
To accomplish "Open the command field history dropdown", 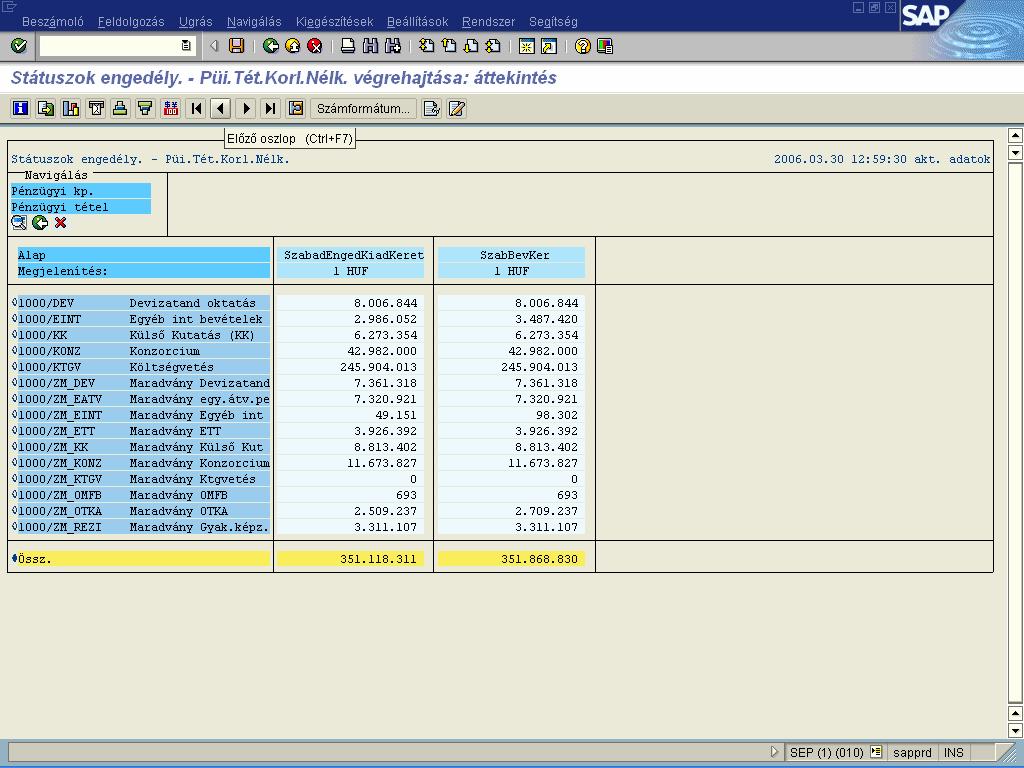I will point(186,46).
